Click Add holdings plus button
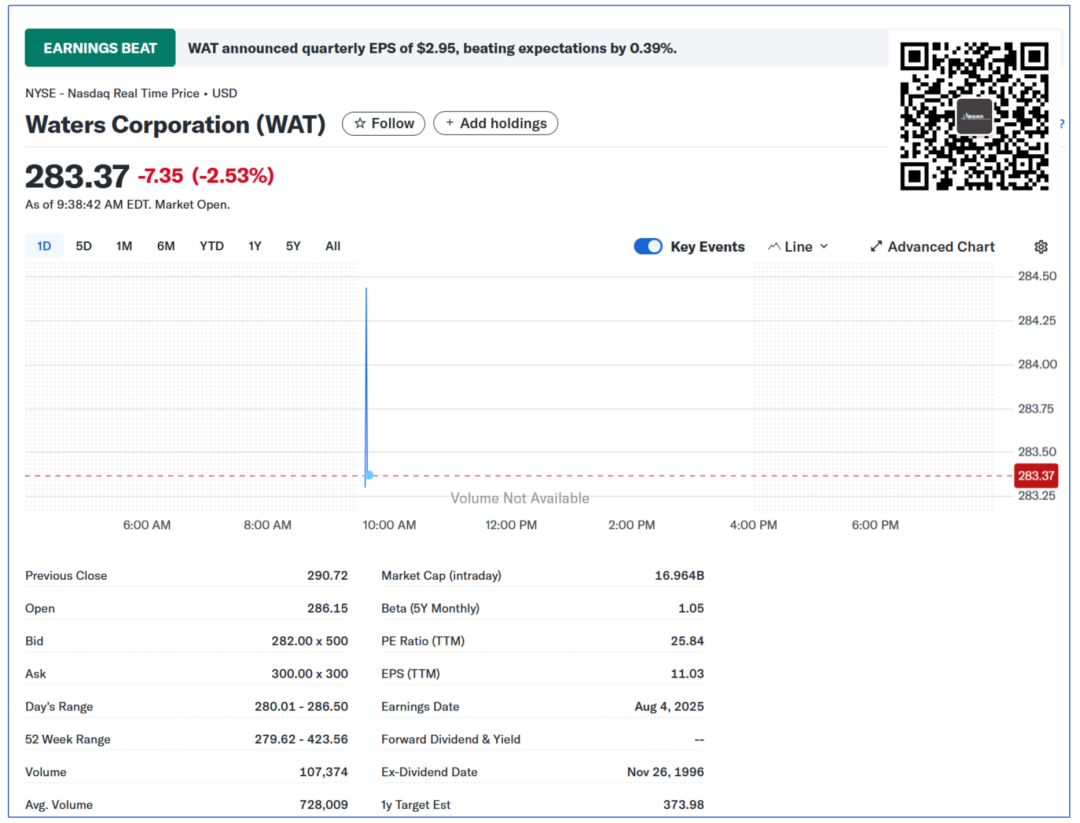Image resolution: width=1080 pixels, height=823 pixels. coord(495,123)
